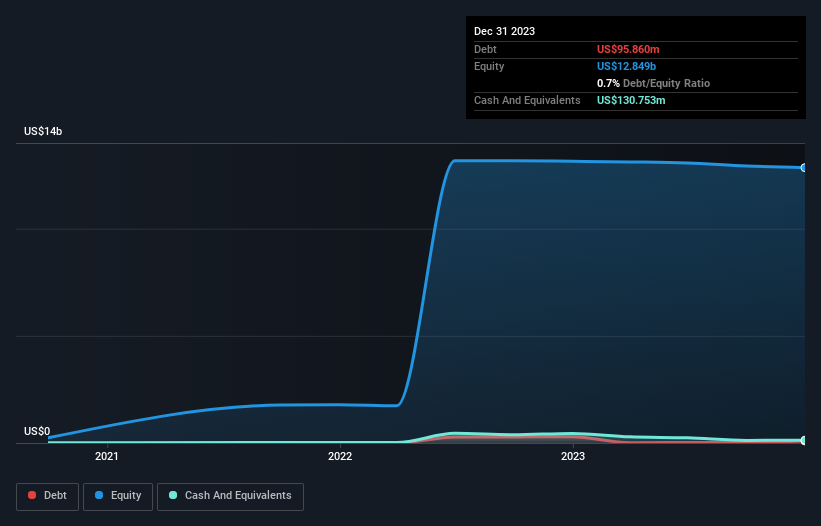The height and width of the screenshot is (526, 821).
Task: Click the Dec 31 2023 tooltip date
Action: (x=504, y=31)
